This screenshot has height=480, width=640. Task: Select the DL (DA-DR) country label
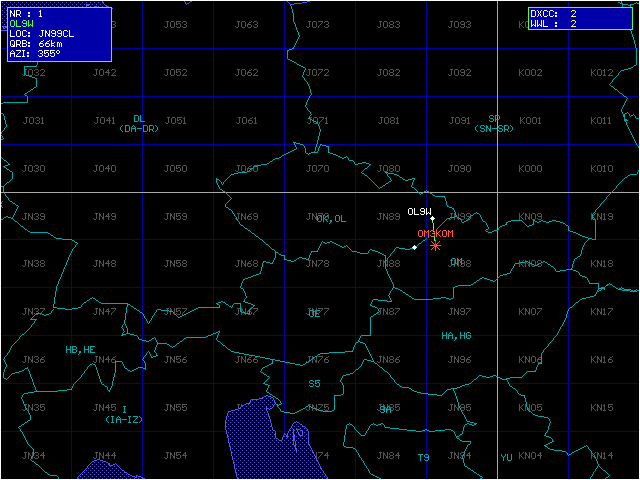[x=139, y=123]
